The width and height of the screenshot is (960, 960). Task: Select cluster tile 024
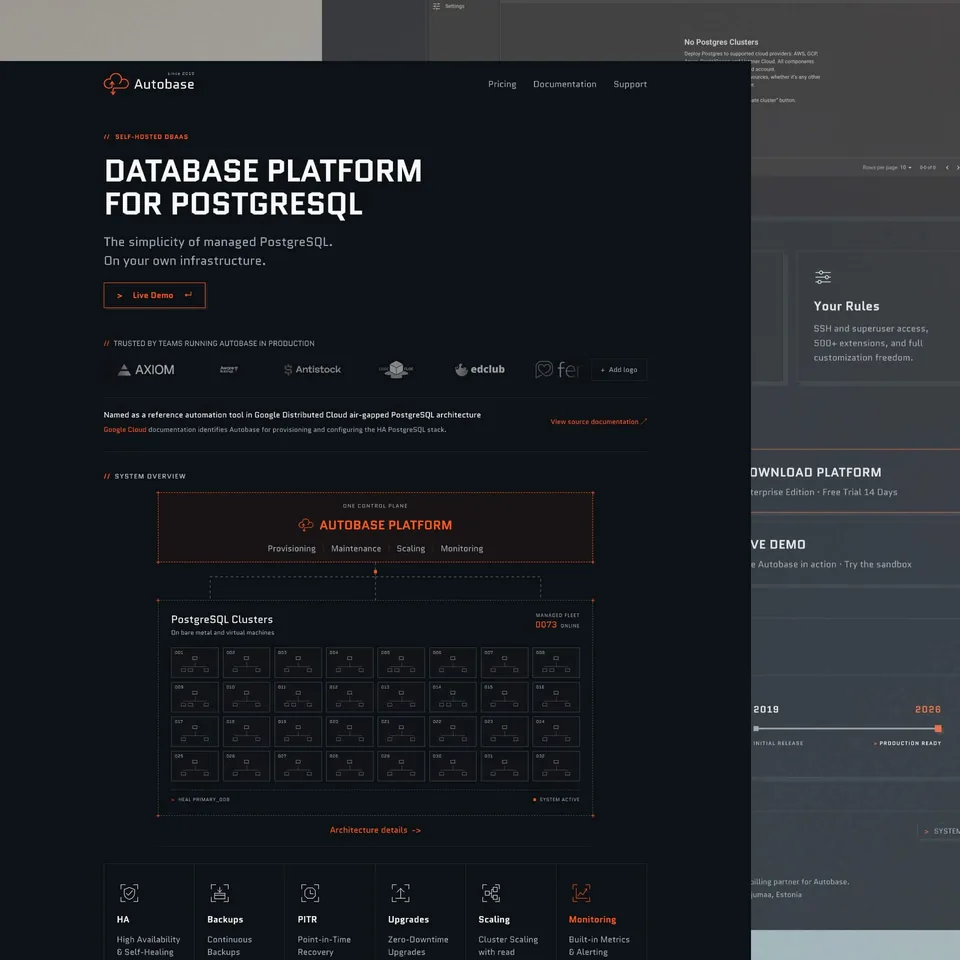coord(556,732)
